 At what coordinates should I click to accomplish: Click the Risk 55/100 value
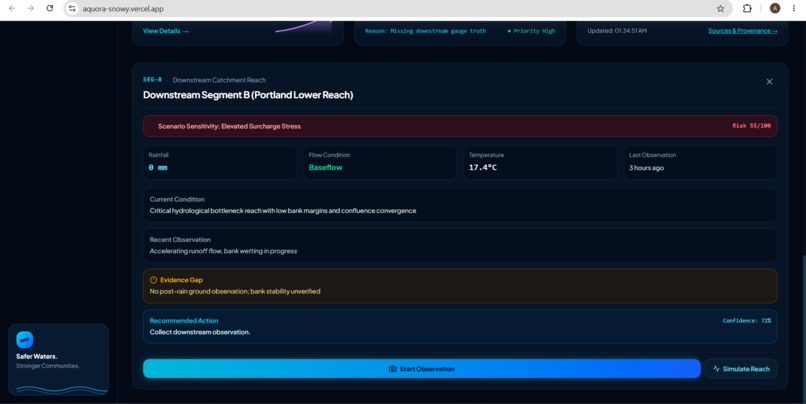tap(752, 126)
